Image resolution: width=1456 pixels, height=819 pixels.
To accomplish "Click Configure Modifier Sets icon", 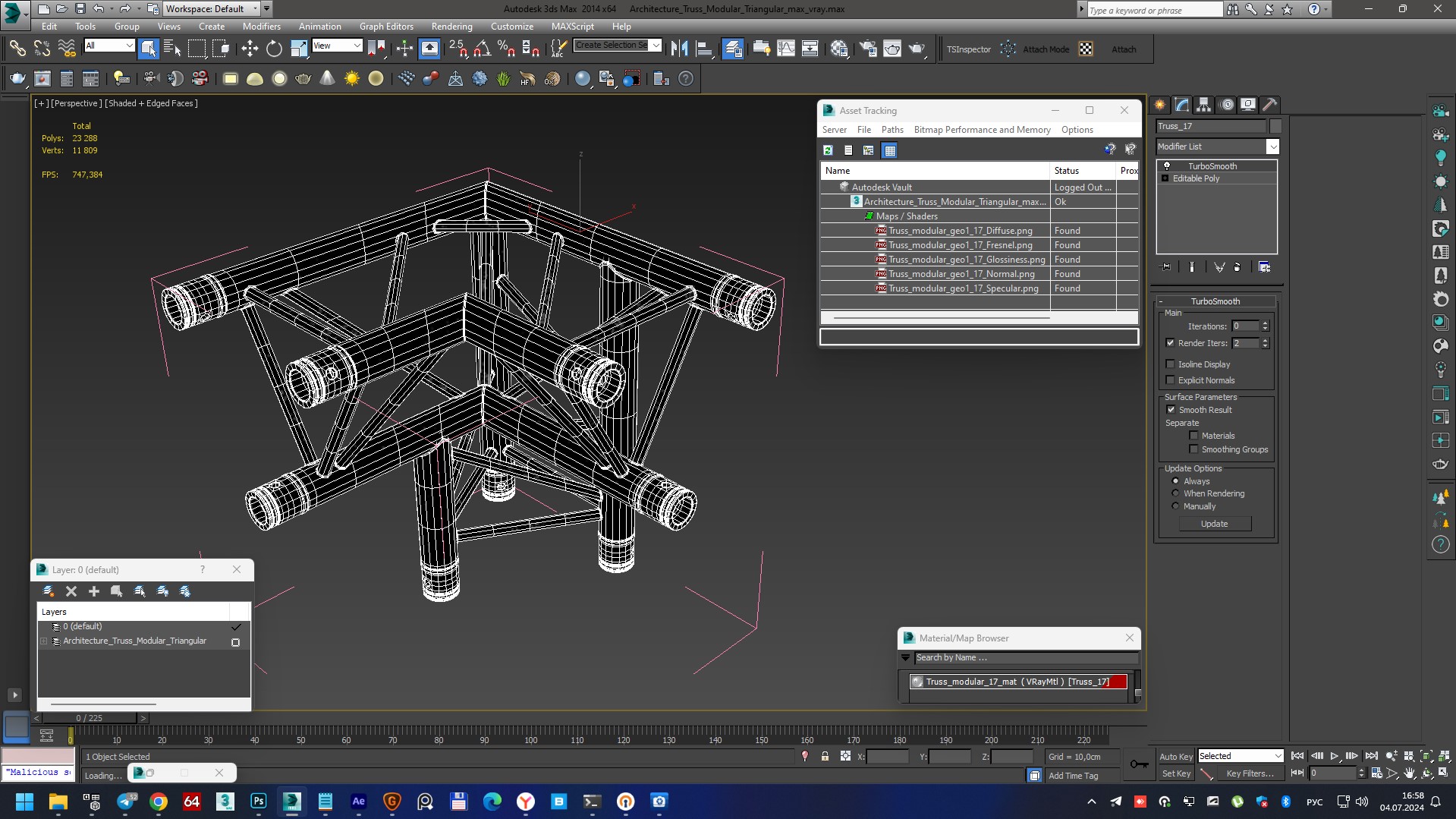I will 1264,266.
